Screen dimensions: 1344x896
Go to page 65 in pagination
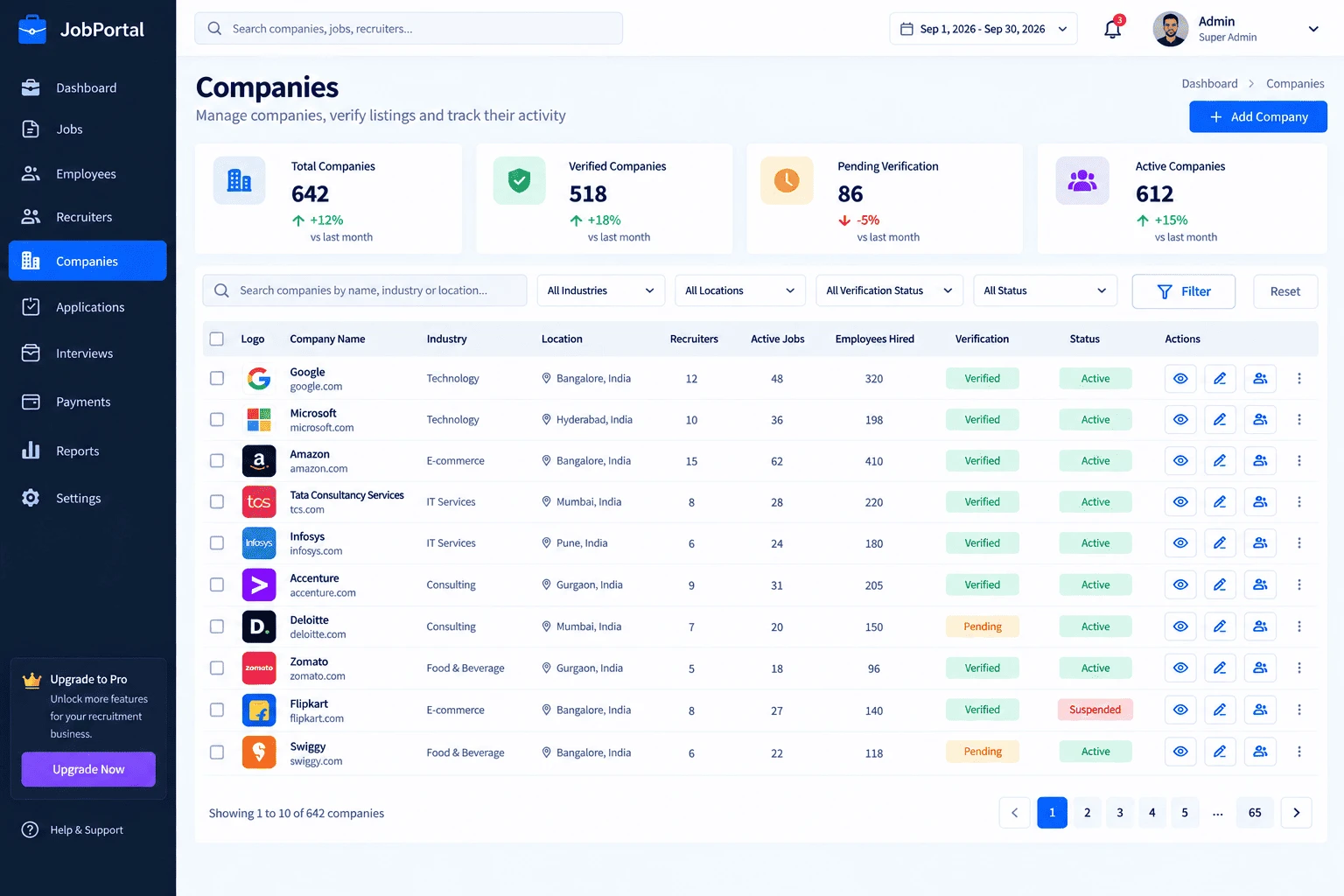pyautogui.click(x=1255, y=813)
